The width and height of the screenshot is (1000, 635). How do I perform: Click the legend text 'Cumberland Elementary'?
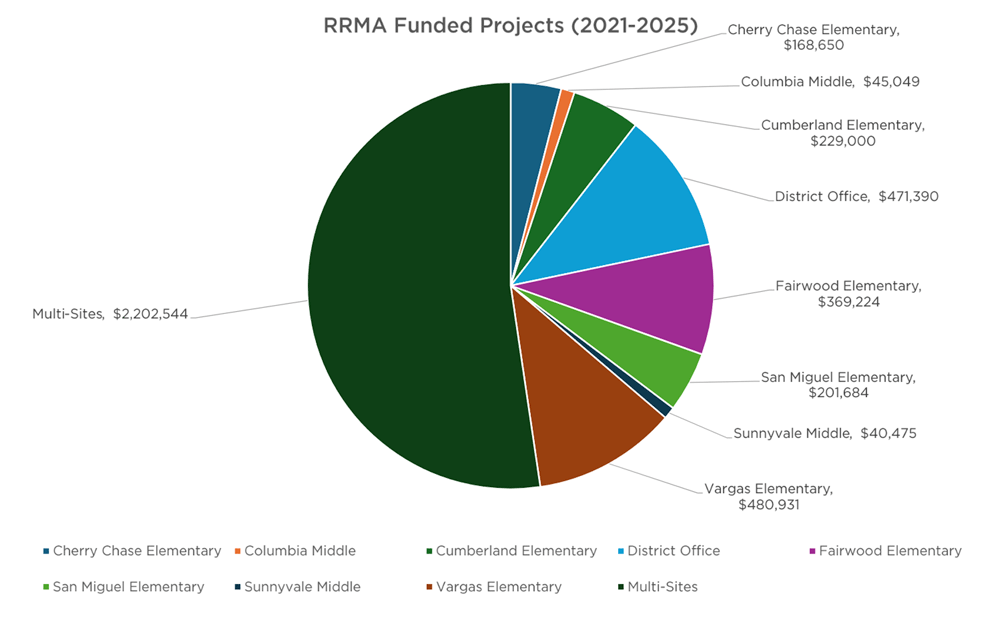517,551
